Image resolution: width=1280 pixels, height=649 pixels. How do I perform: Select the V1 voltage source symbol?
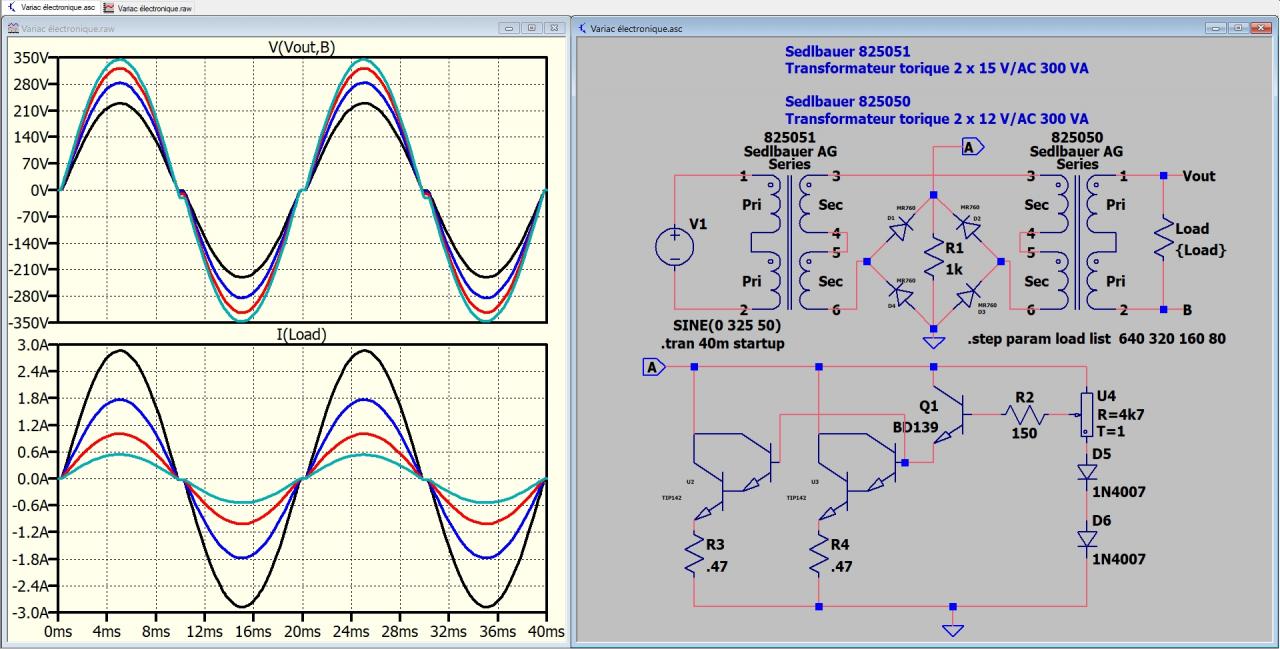675,246
